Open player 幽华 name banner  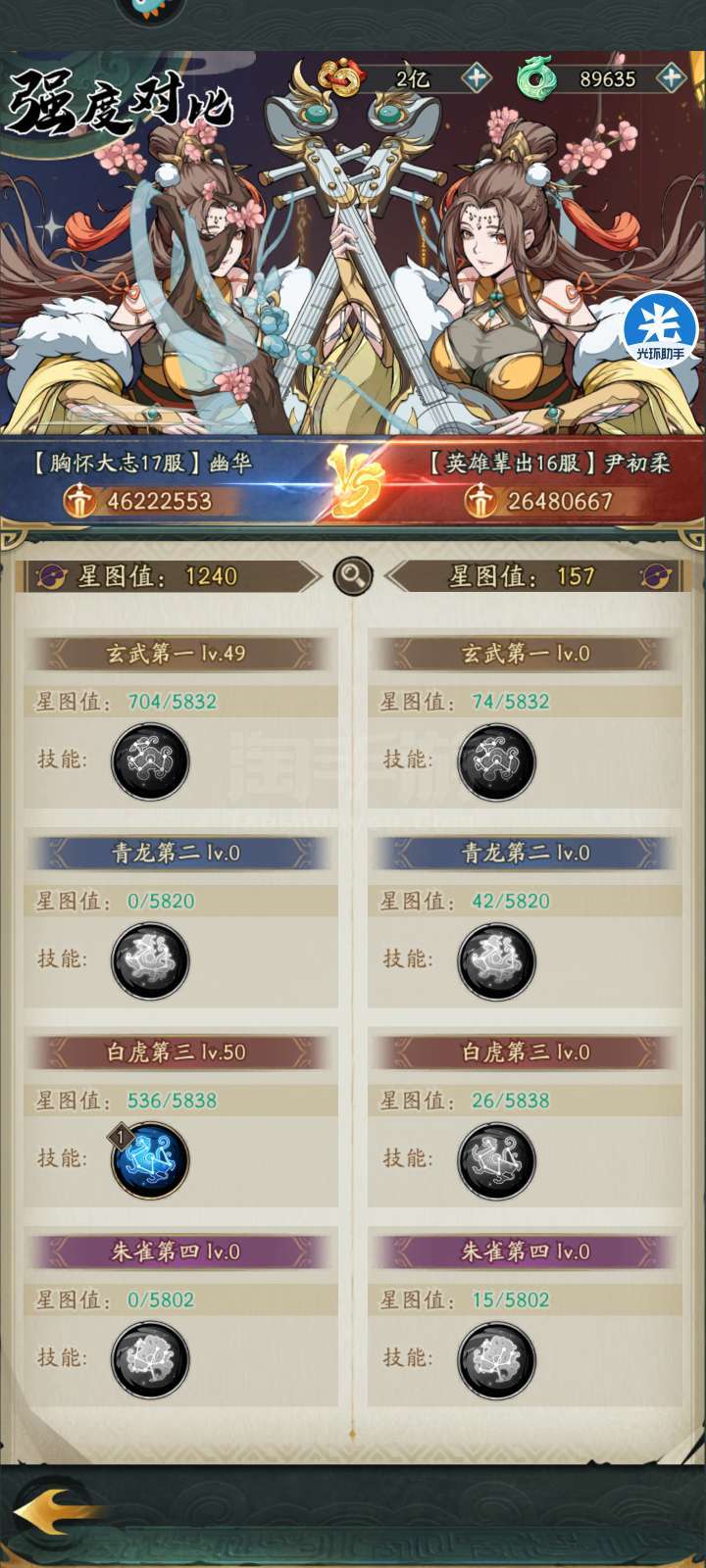click(x=141, y=462)
